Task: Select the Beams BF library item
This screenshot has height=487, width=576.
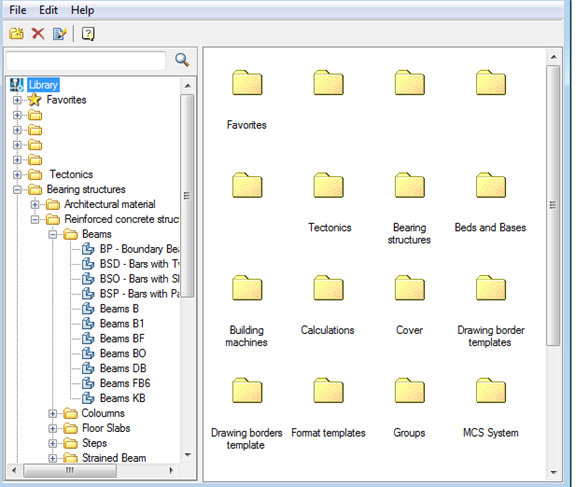Action: coord(122,338)
